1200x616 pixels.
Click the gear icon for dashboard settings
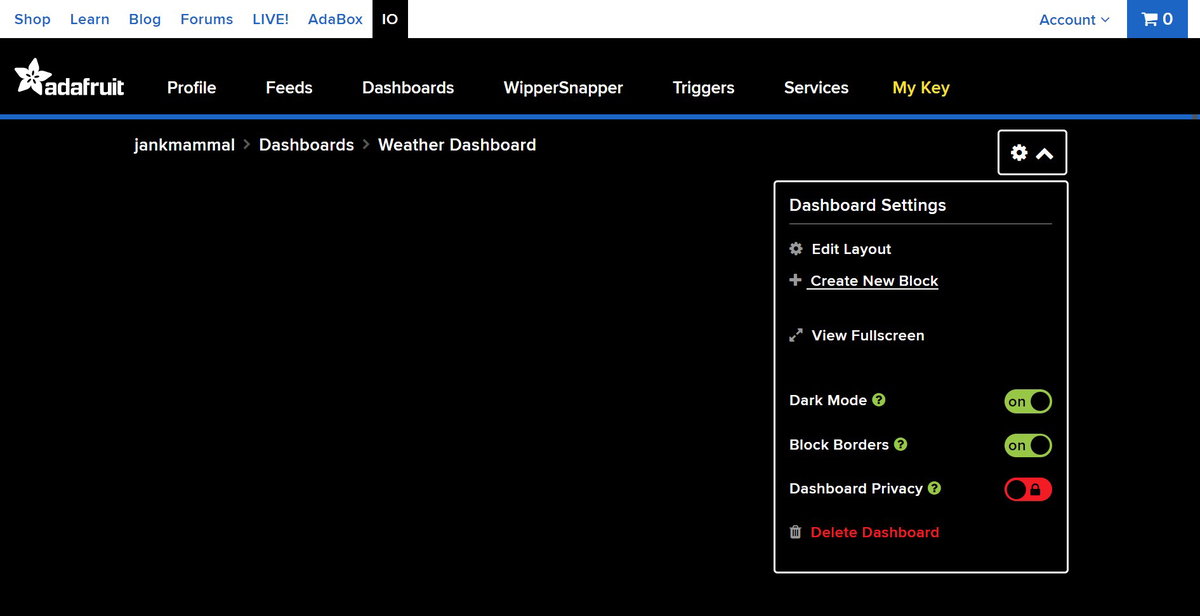click(1019, 153)
